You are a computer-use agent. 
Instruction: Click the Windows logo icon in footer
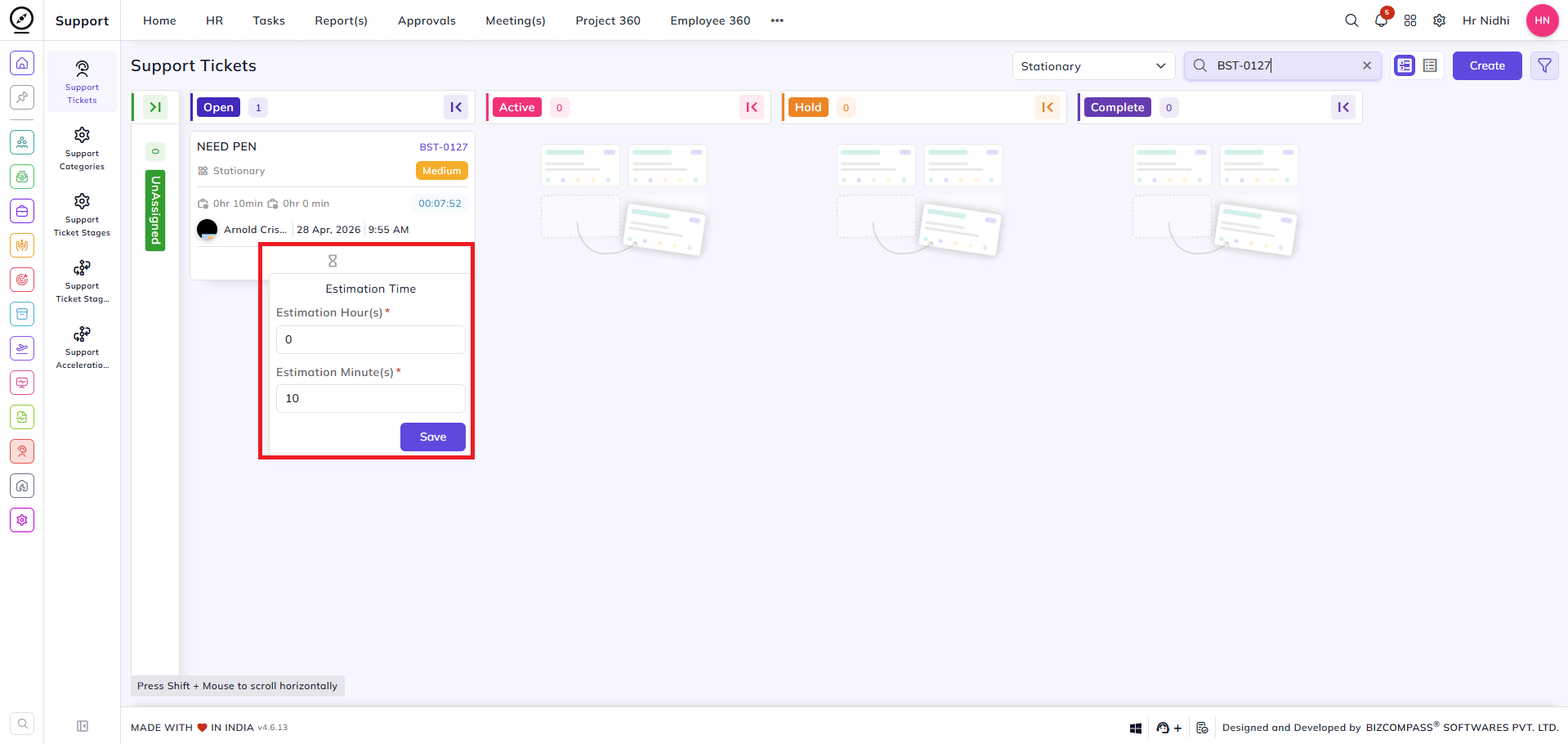click(x=1136, y=728)
